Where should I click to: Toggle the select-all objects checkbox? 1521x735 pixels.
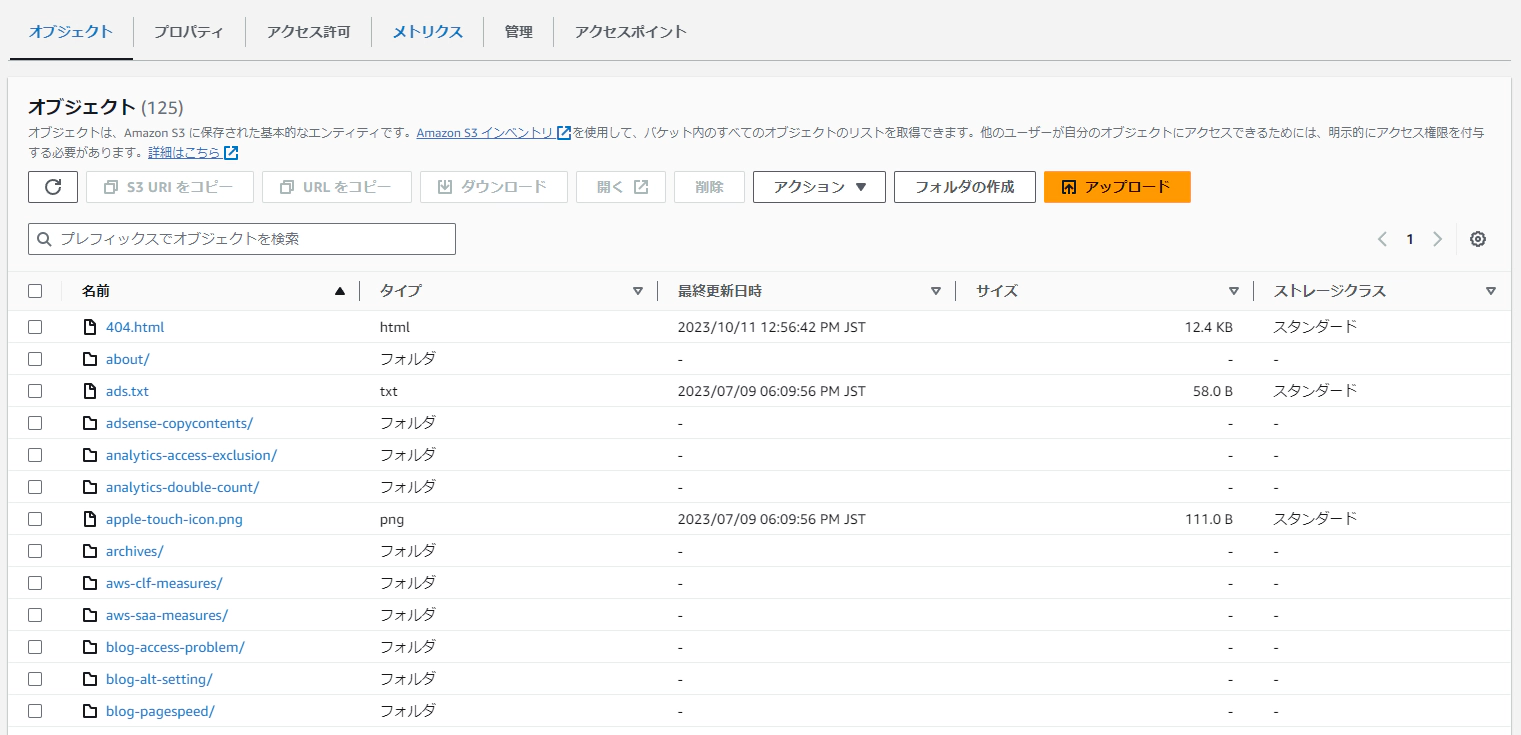[35, 291]
